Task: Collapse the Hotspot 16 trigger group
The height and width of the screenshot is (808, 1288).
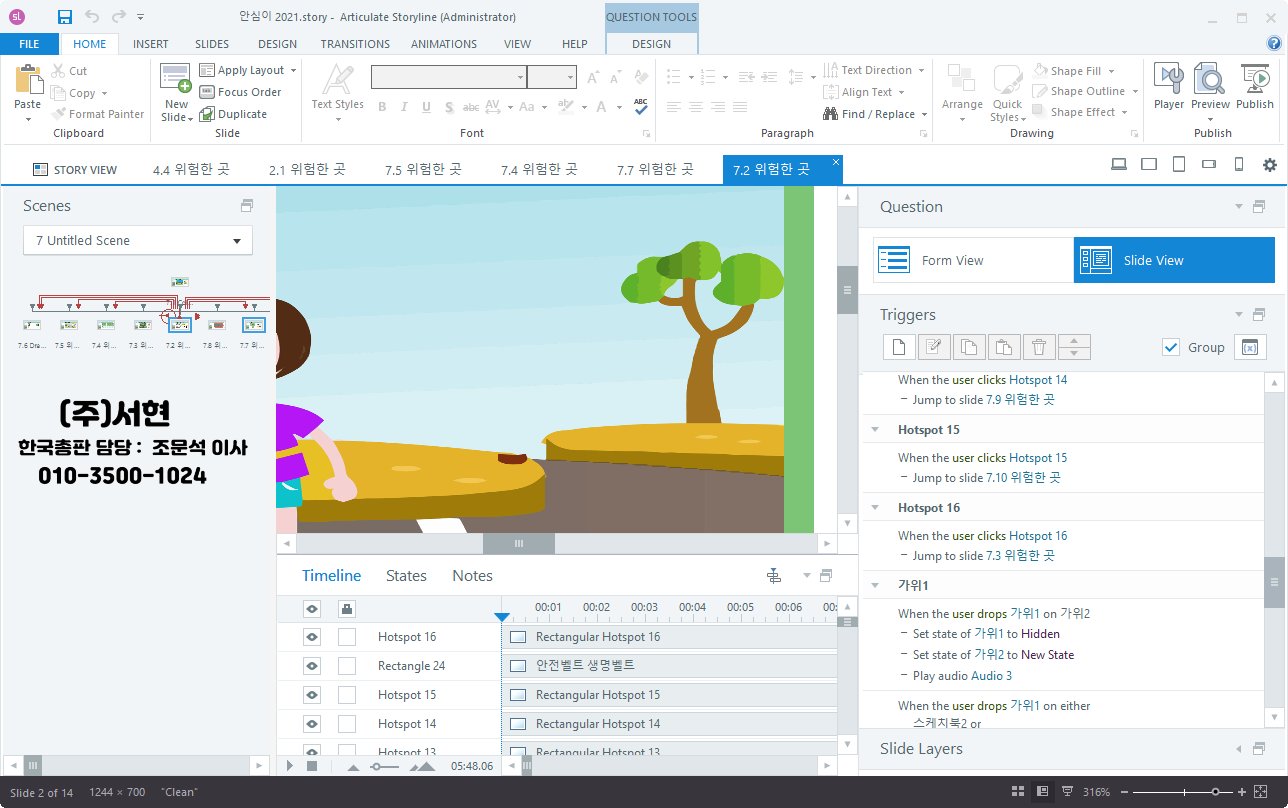Action: click(x=875, y=508)
